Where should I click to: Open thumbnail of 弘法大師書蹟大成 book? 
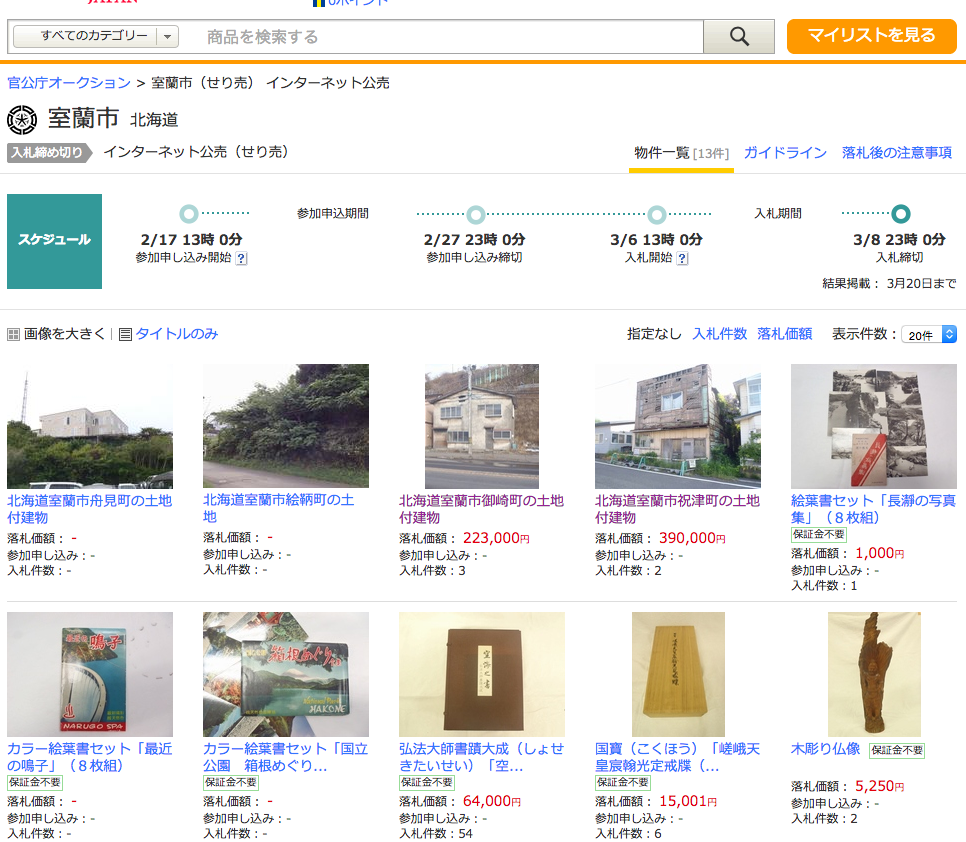tap(482, 674)
